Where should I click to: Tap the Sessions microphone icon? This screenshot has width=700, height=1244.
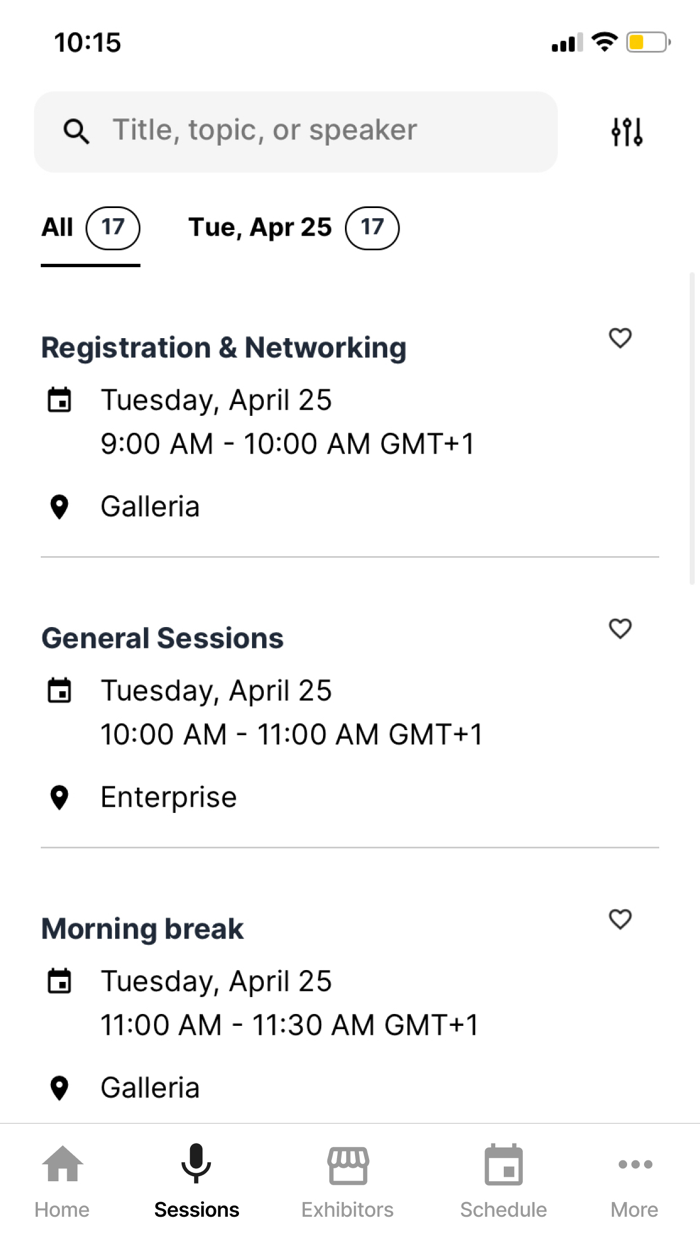[x=196, y=1165]
